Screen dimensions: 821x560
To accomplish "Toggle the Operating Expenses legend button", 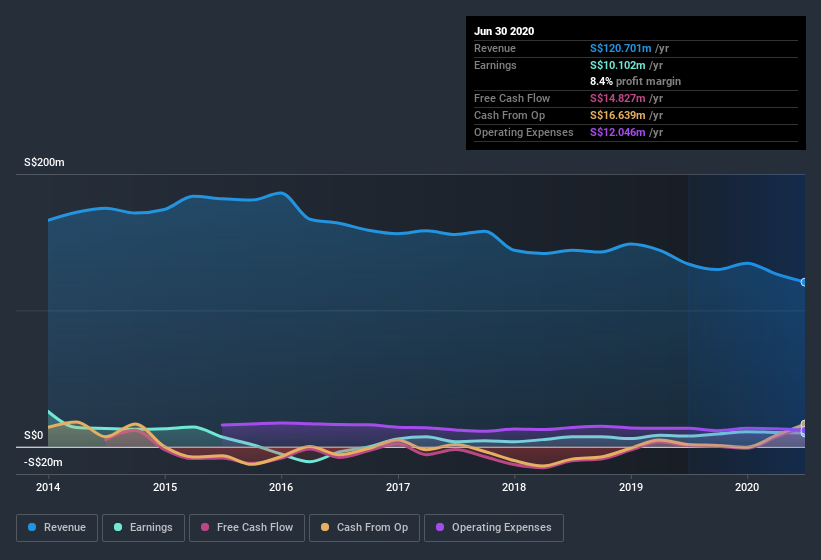I will (494, 528).
